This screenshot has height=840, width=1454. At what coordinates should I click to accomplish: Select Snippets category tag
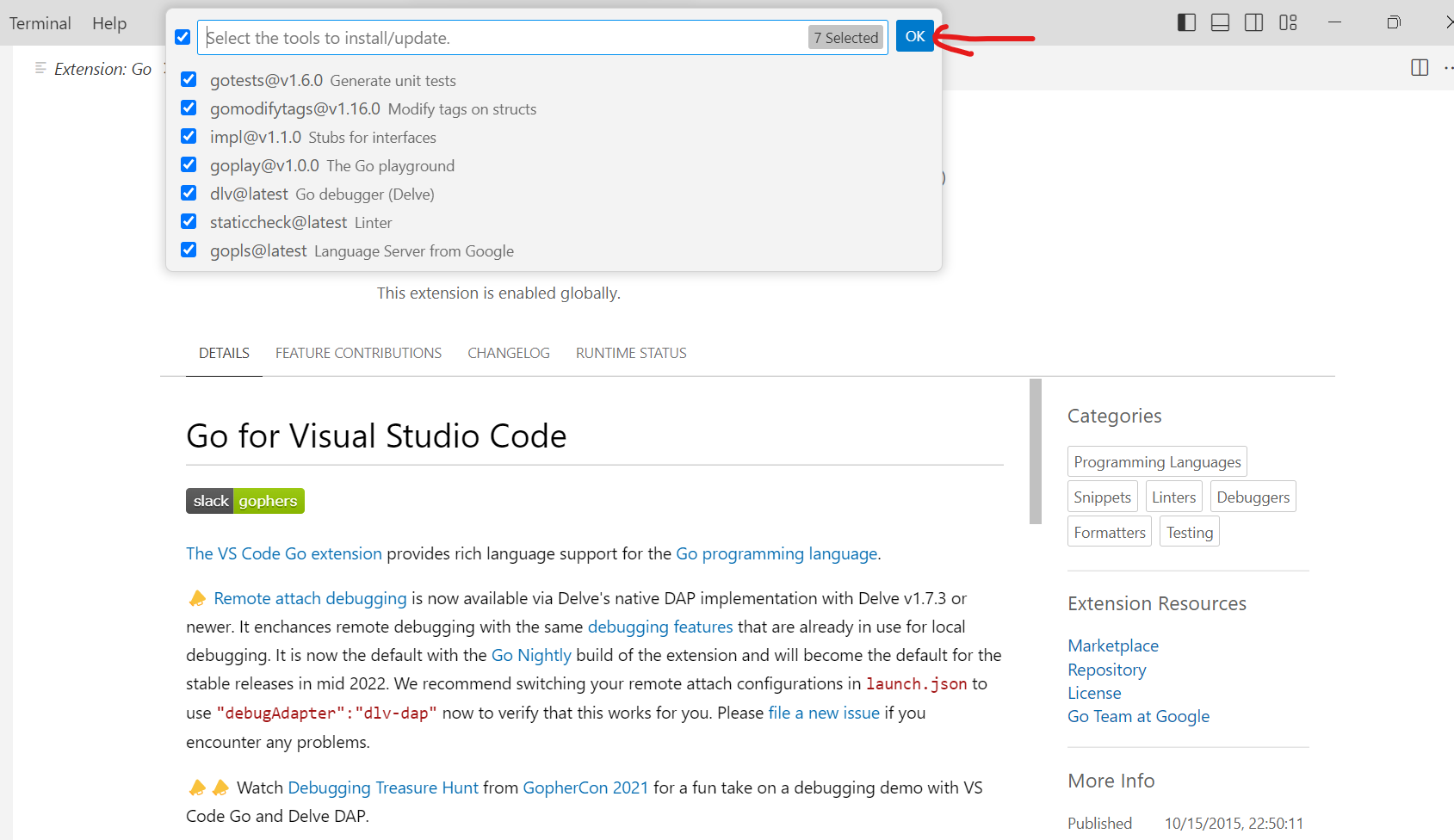(x=1102, y=497)
